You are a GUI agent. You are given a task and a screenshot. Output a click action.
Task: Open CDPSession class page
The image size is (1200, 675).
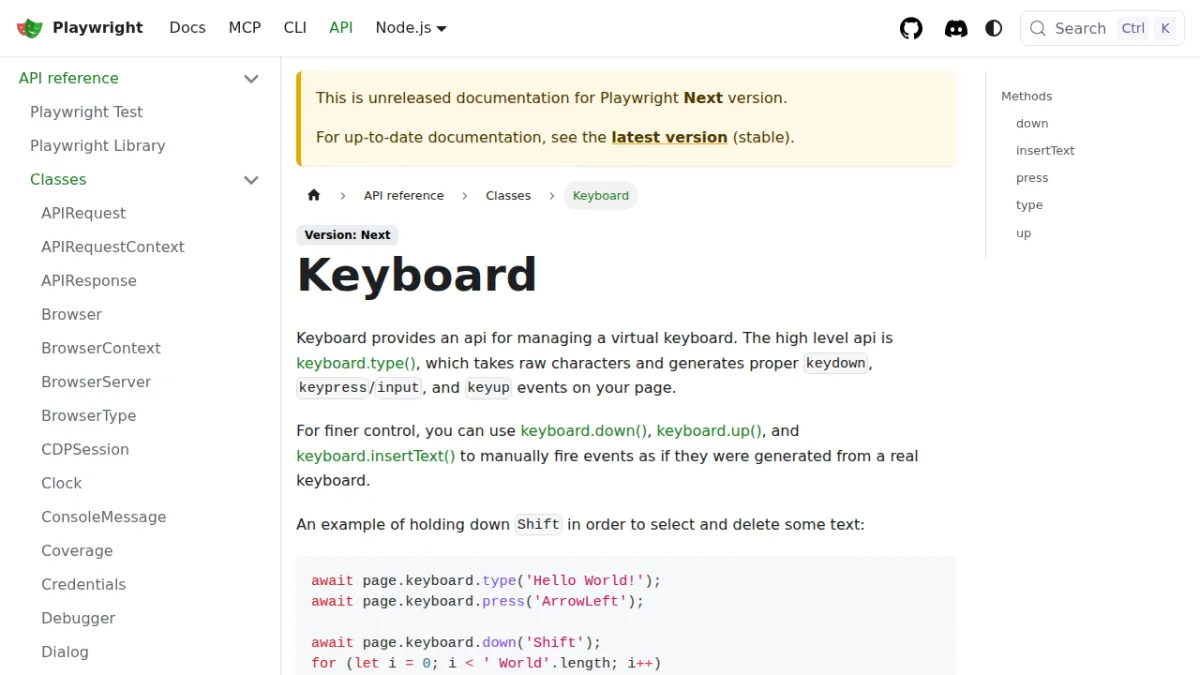[85, 450]
